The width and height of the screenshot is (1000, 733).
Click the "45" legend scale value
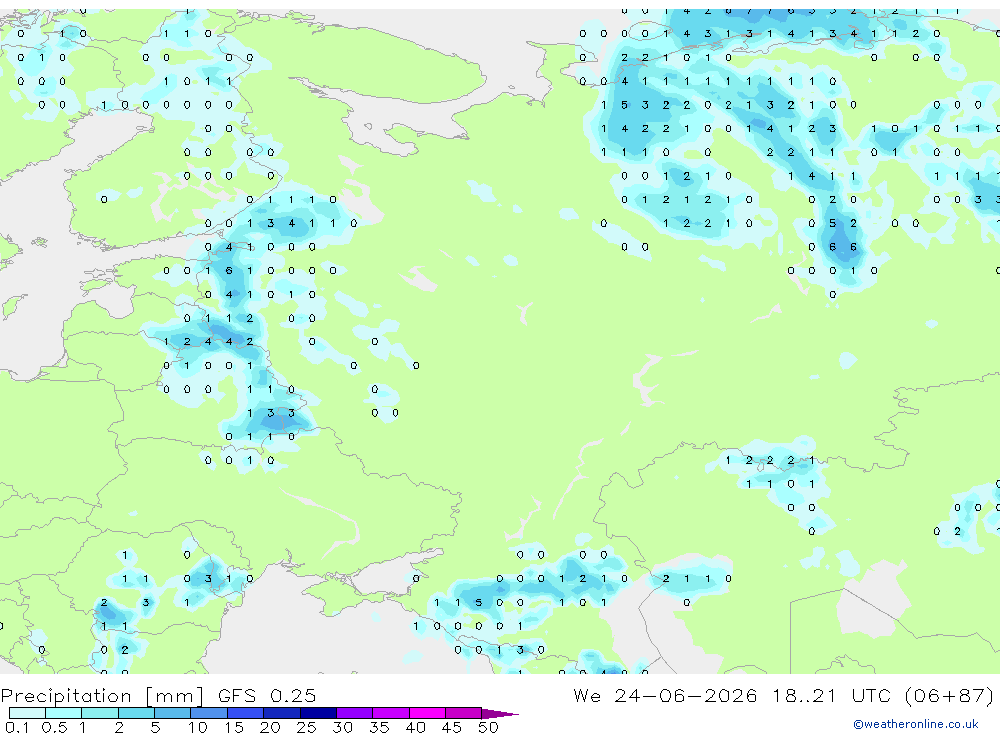(452, 727)
